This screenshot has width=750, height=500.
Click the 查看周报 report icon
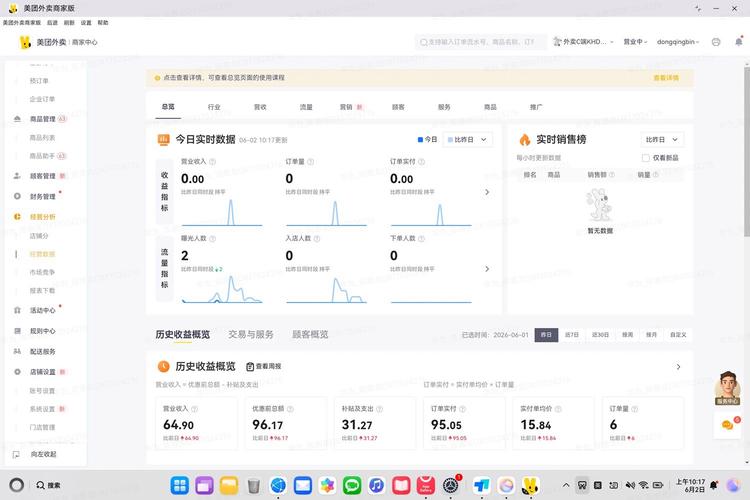coord(250,367)
